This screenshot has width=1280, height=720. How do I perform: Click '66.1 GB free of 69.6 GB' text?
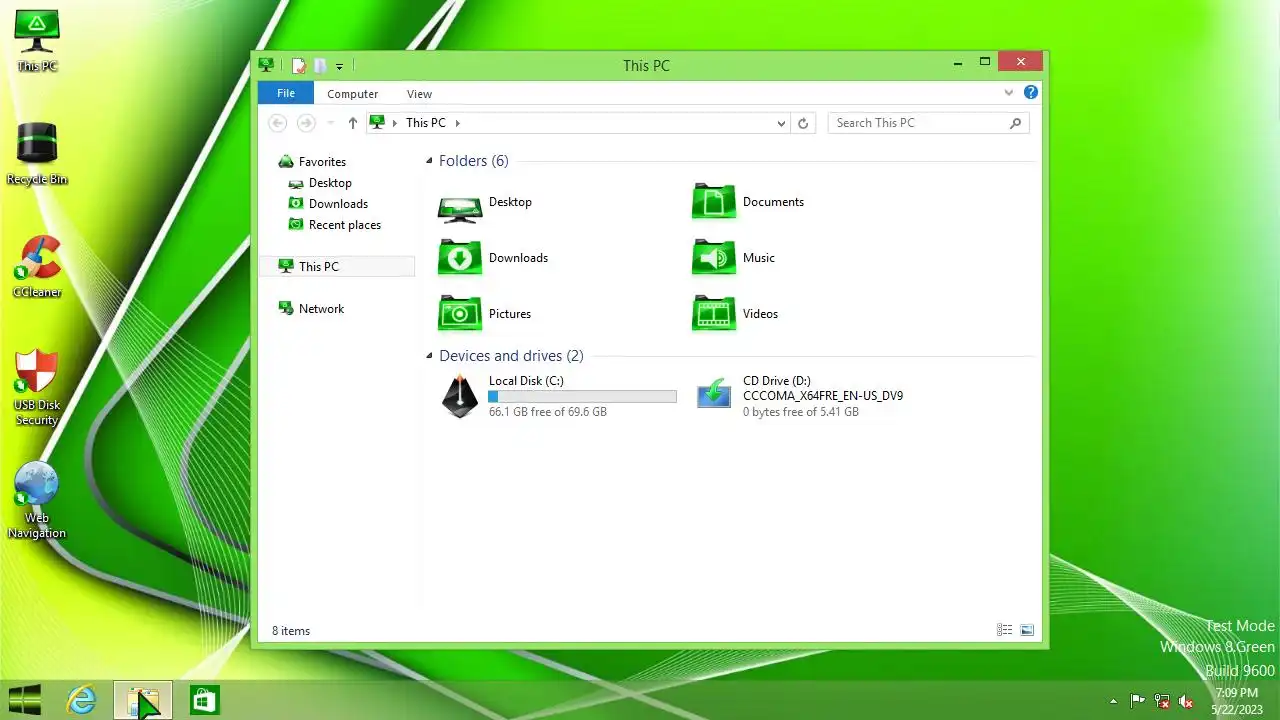pyautogui.click(x=548, y=412)
